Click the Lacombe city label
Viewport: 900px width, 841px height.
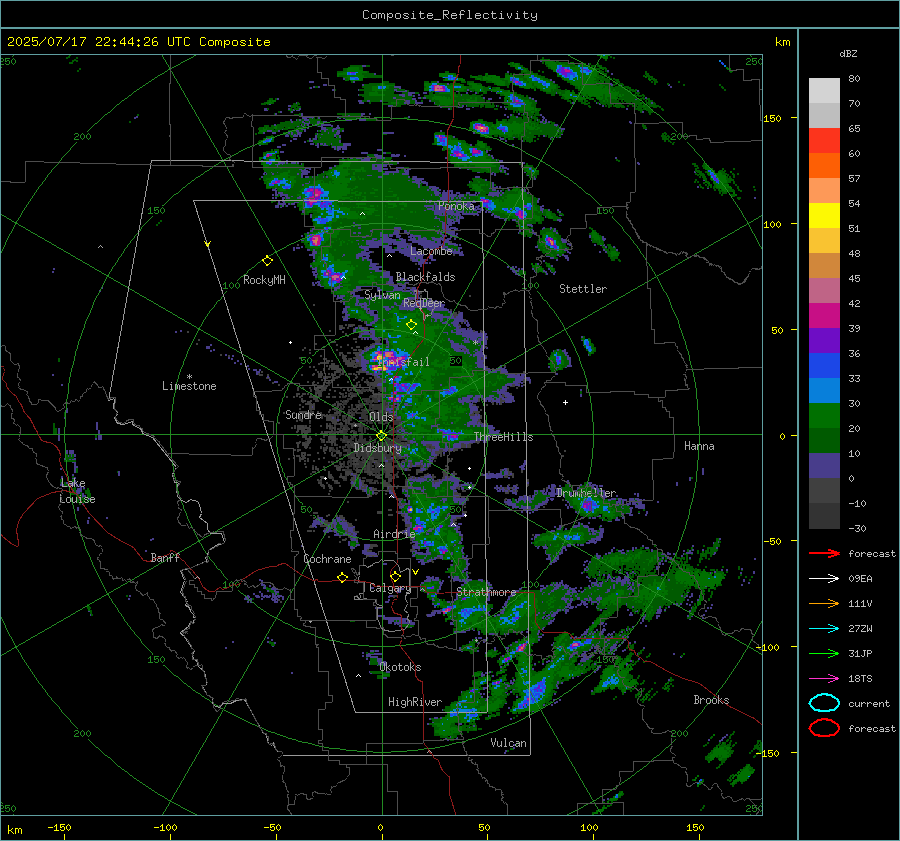[x=431, y=251]
